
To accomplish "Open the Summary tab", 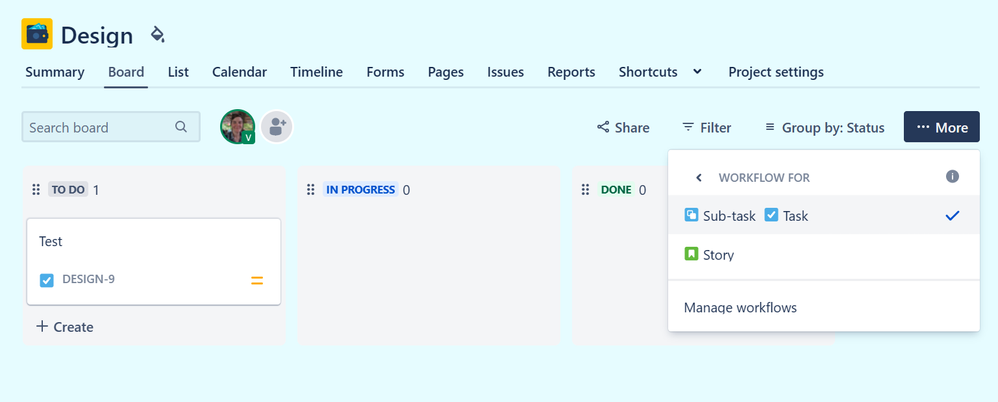I will point(55,72).
